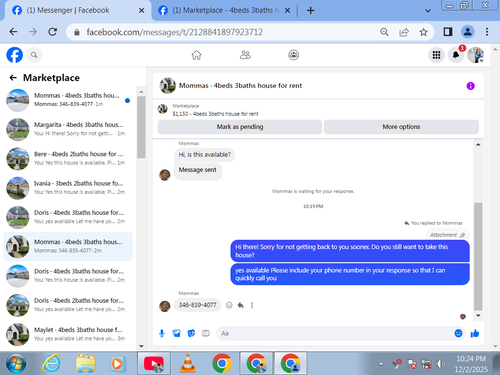500x375 pixels.
Task: Open the Attachment link above the reply
Action: 447,235
